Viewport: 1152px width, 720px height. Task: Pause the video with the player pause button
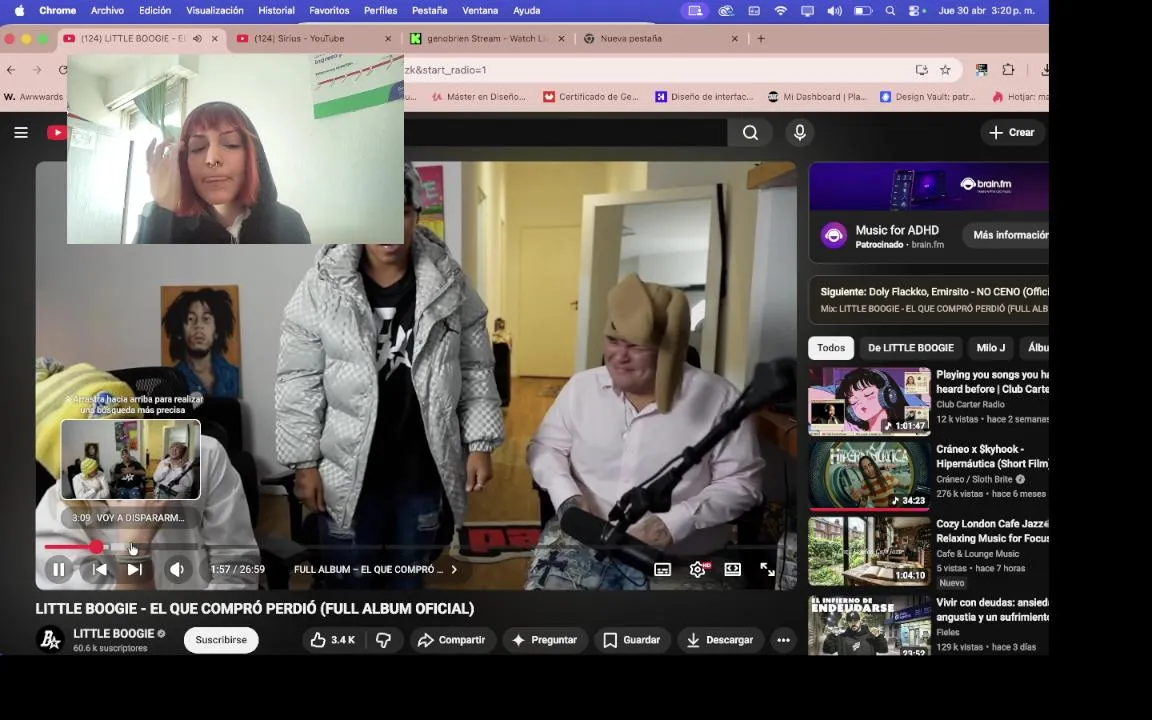(x=58, y=569)
